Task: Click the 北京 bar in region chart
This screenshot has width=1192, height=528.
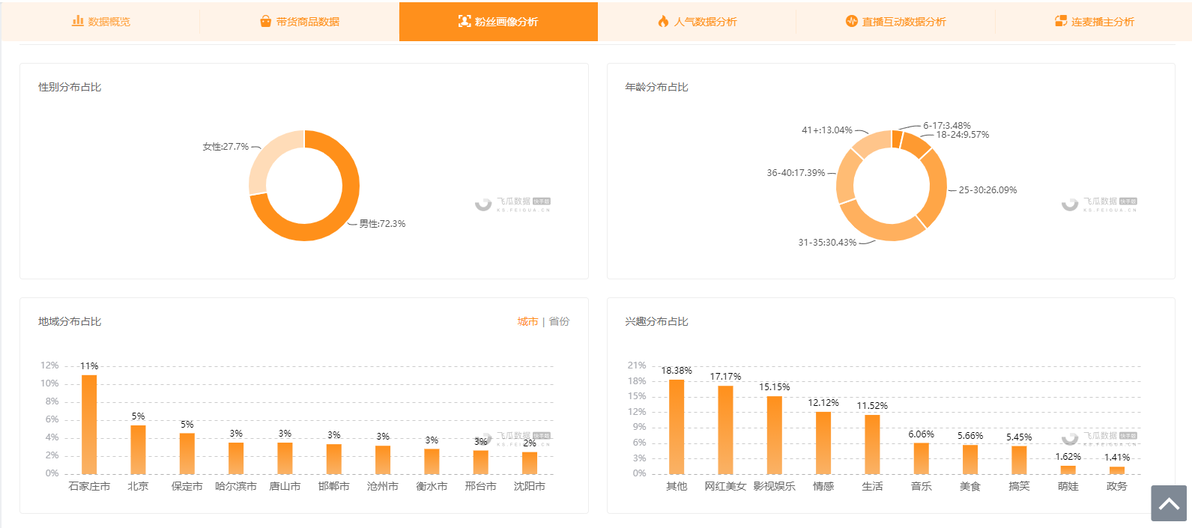Action: [x=138, y=449]
